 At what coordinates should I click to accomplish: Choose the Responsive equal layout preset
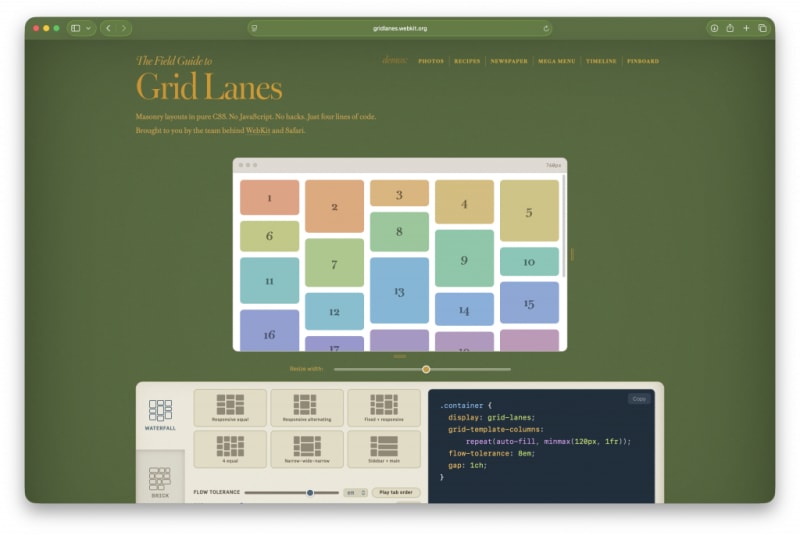pos(230,407)
